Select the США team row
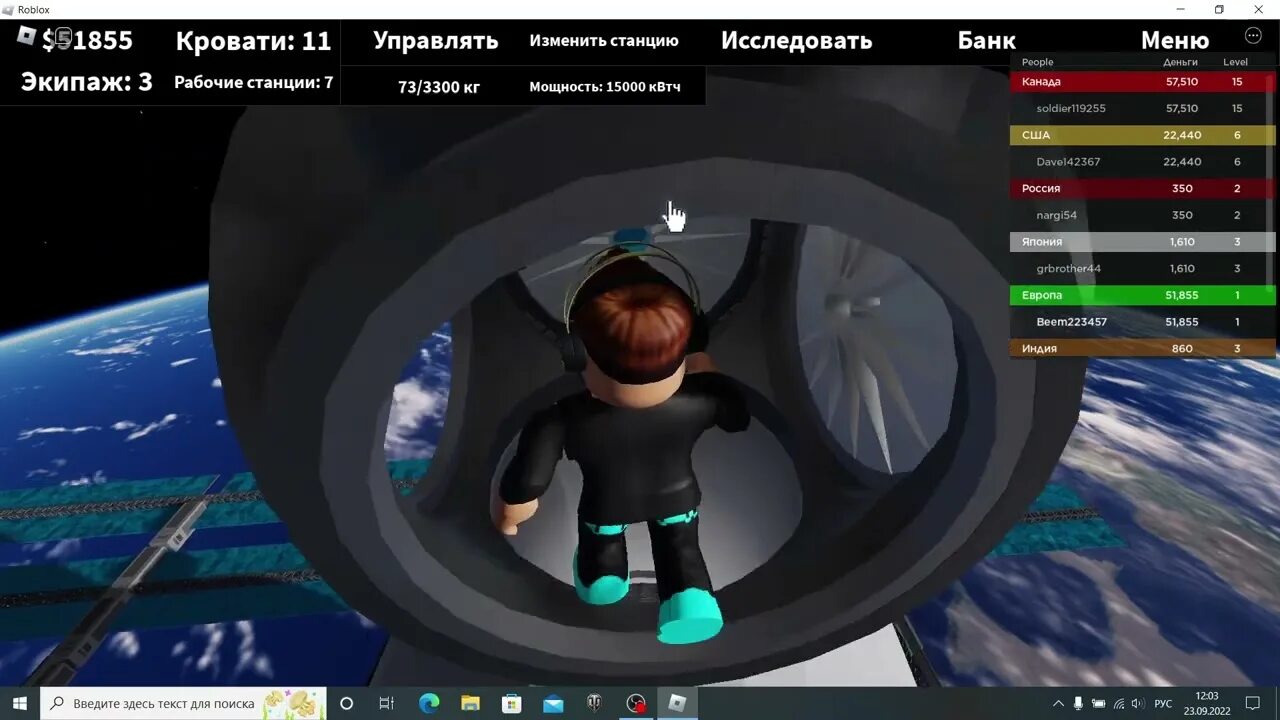Screen dimensions: 1280x720 tap(1142, 135)
